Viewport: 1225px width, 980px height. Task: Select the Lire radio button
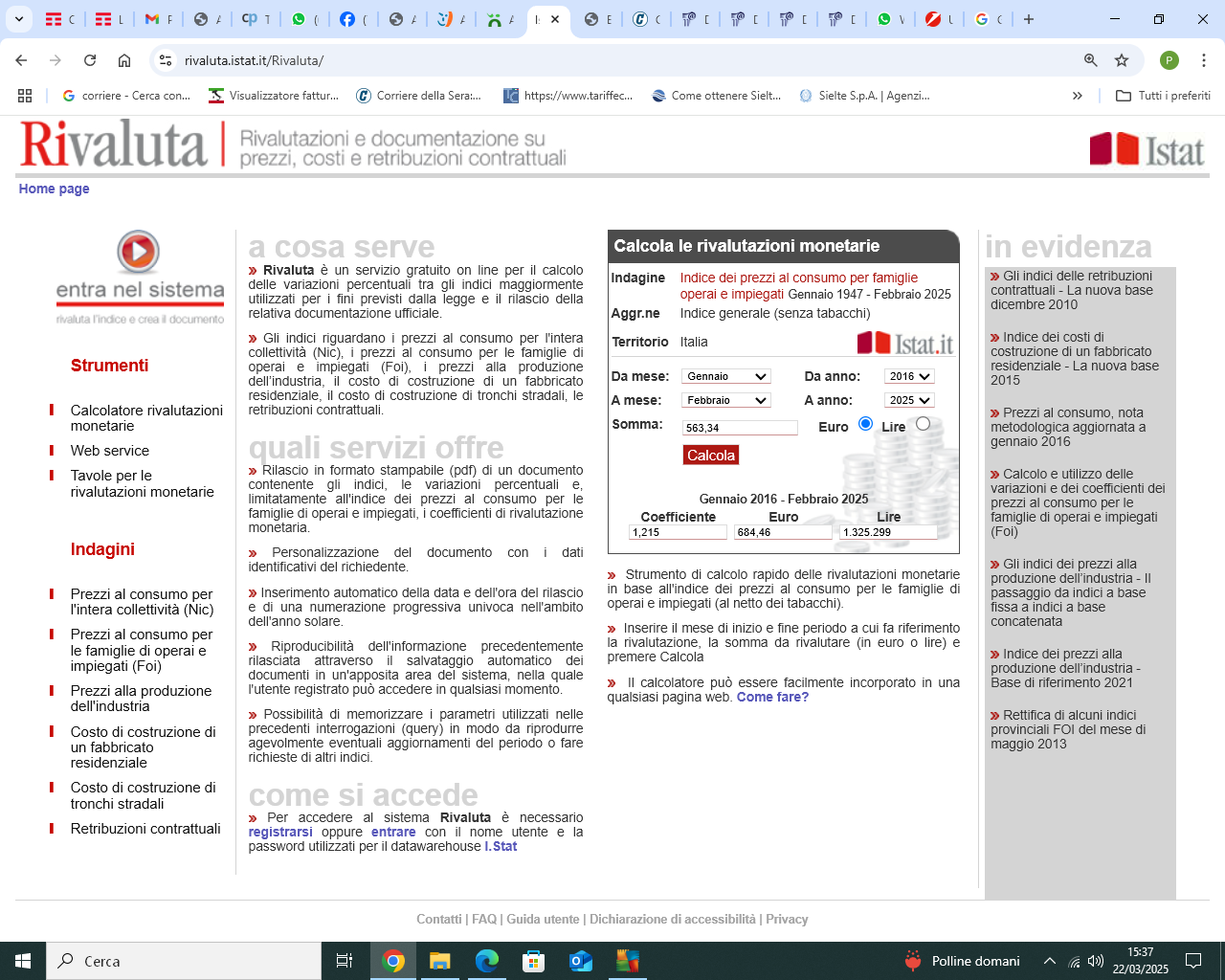point(923,424)
